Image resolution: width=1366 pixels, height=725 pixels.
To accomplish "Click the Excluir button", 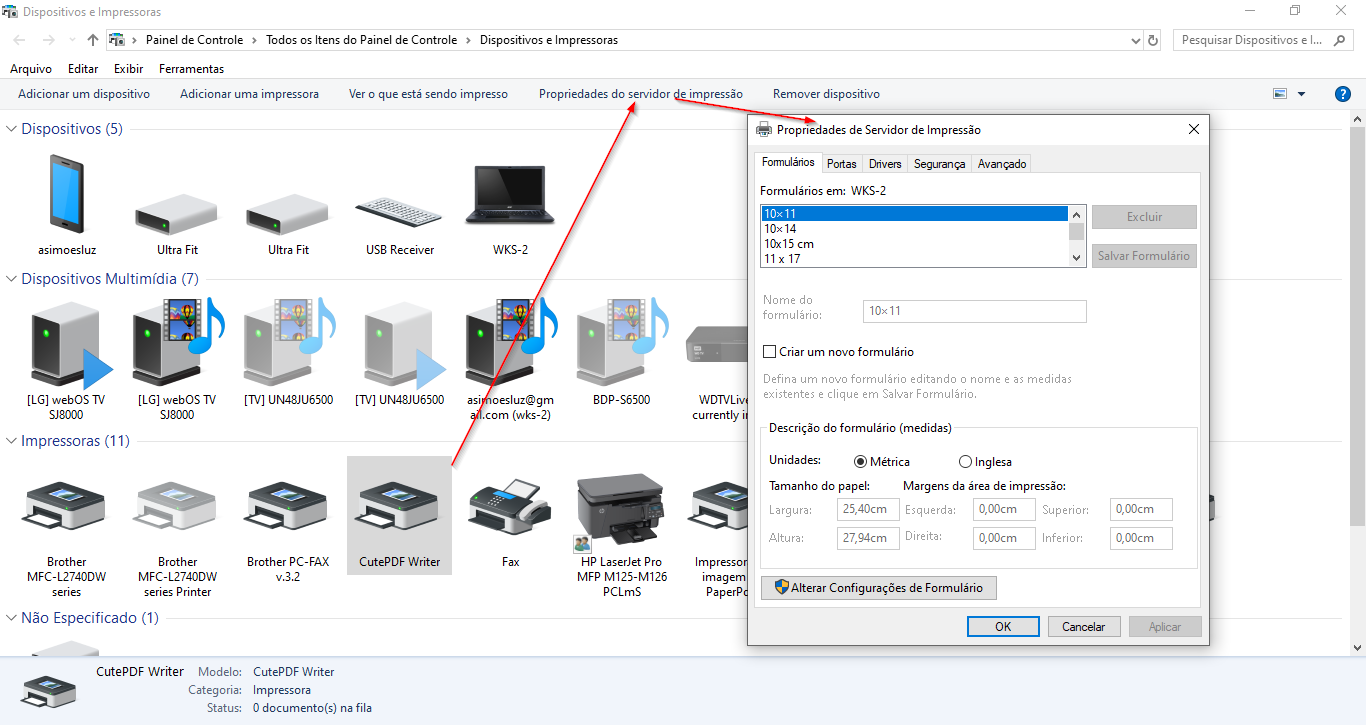I will point(1144,217).
